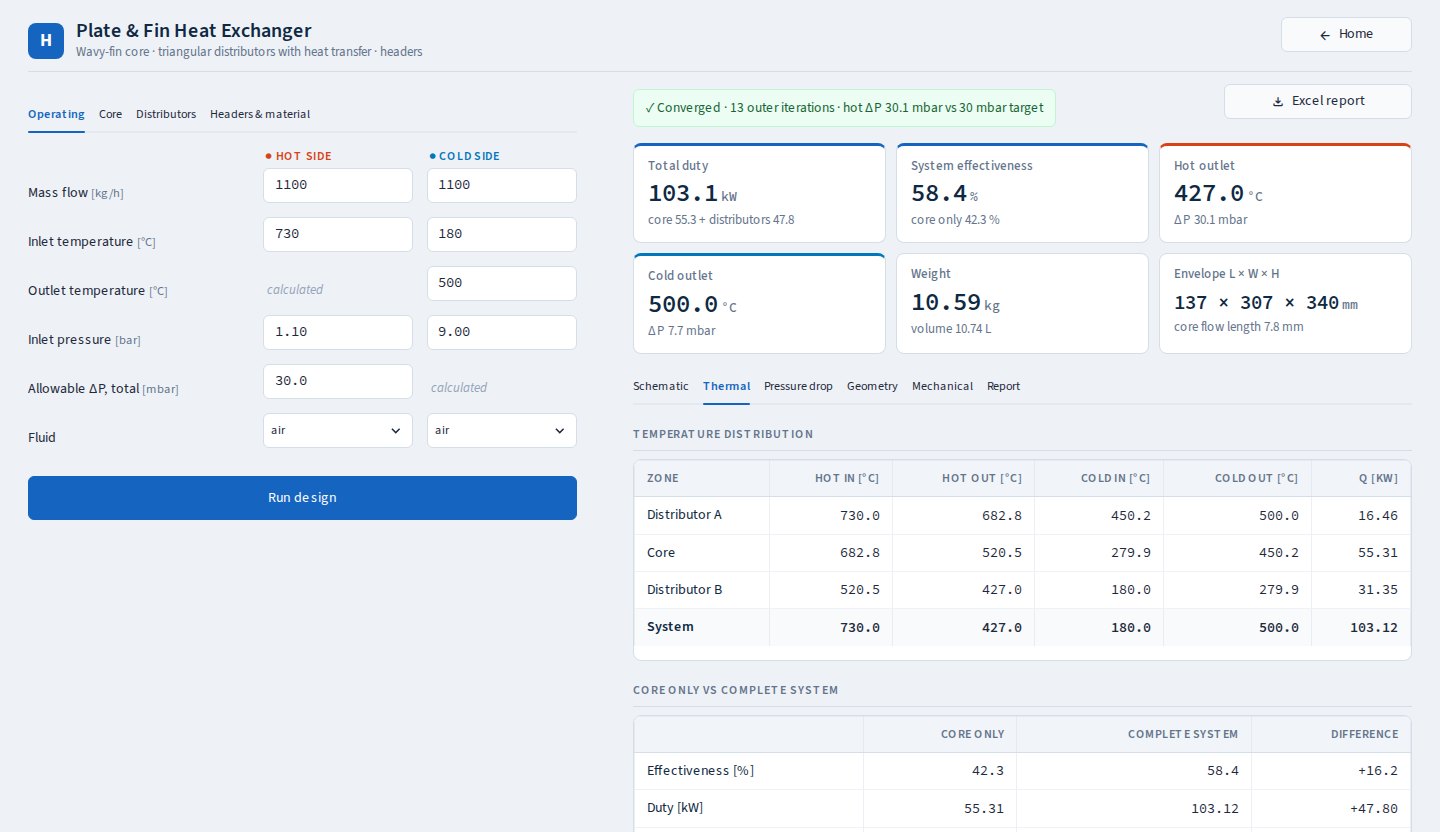Open the Report results tab
1440x832 pixels.
(1003, 386)
